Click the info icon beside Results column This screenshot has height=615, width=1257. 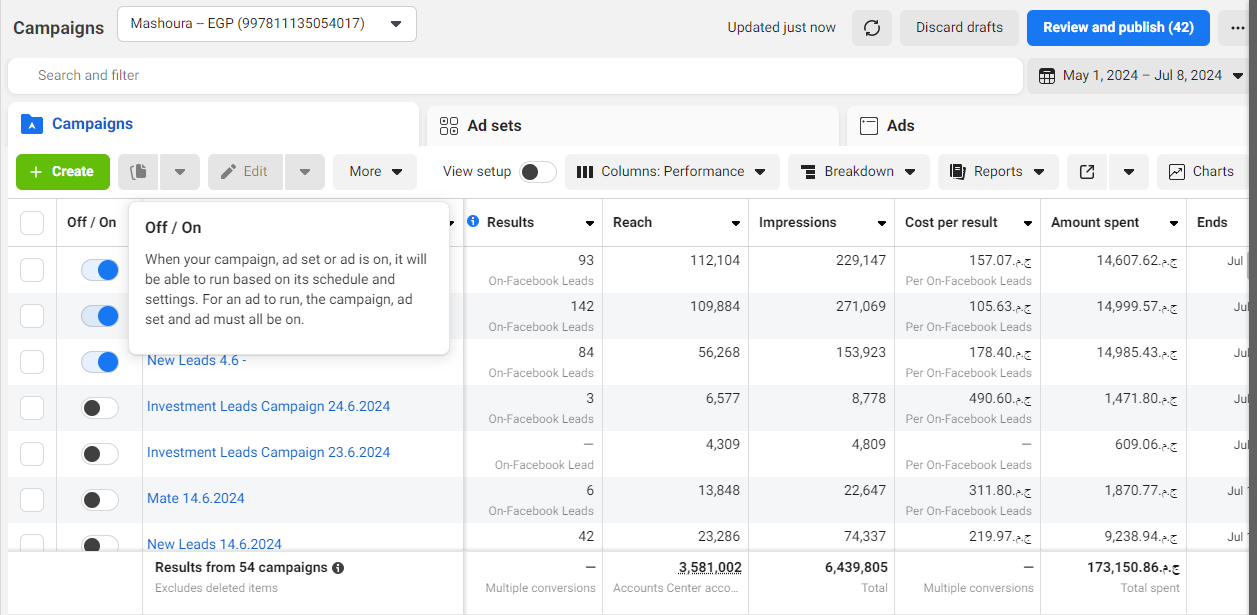click(473, 222)
